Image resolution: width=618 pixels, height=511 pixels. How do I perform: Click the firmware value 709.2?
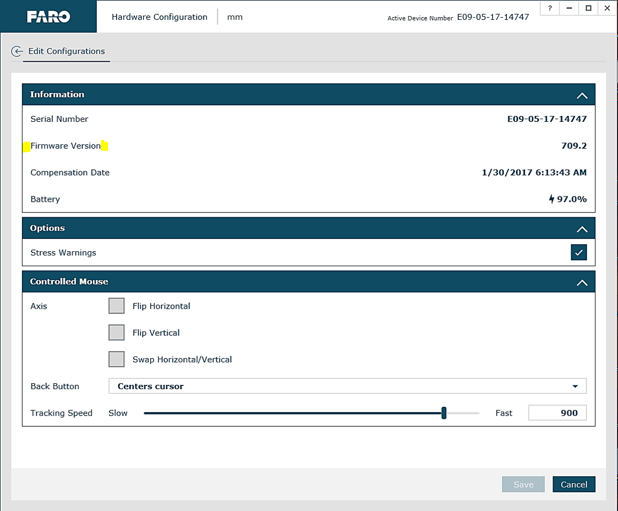(574, 146)
